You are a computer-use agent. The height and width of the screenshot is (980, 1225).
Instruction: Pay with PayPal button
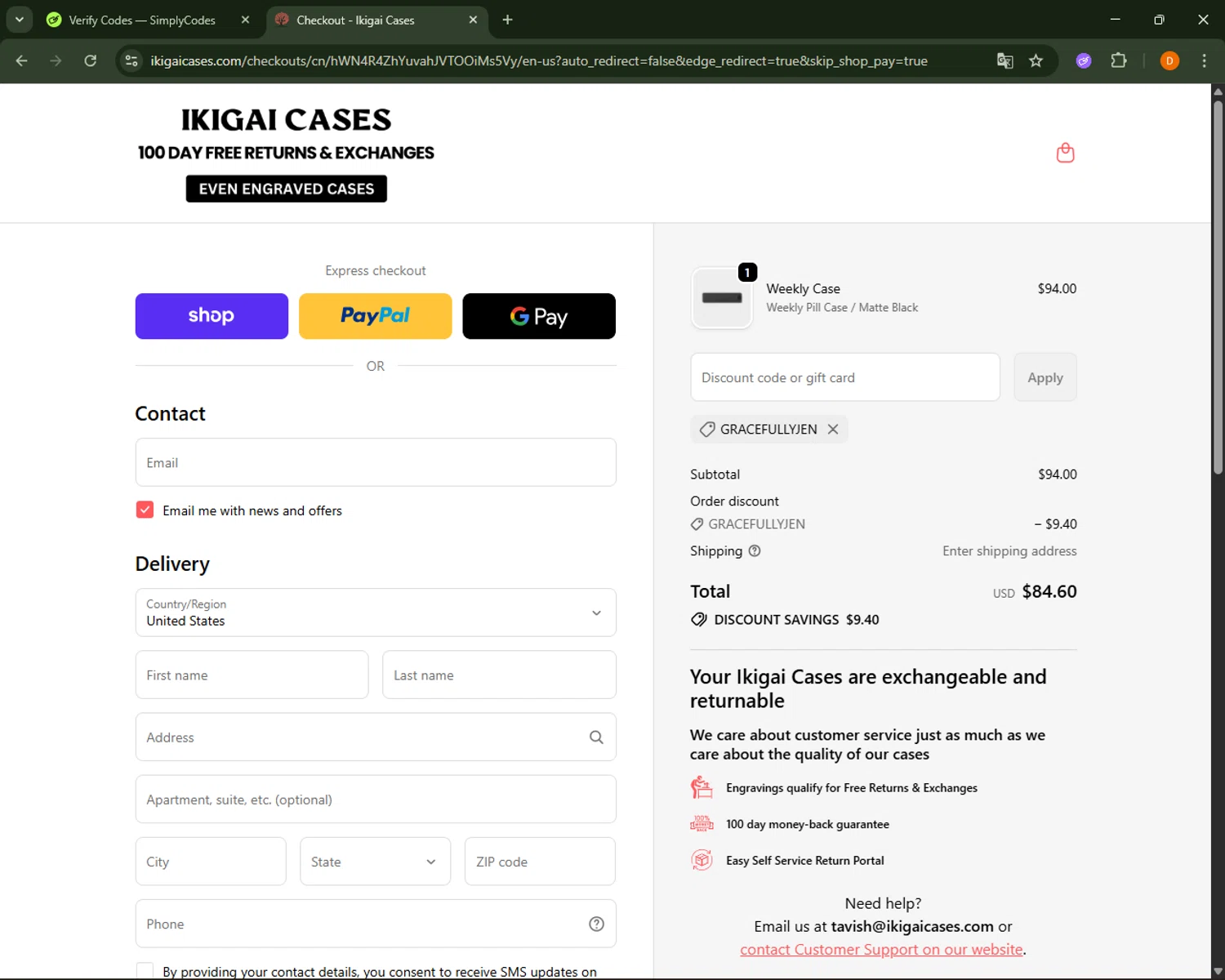(x=376, y=316)
